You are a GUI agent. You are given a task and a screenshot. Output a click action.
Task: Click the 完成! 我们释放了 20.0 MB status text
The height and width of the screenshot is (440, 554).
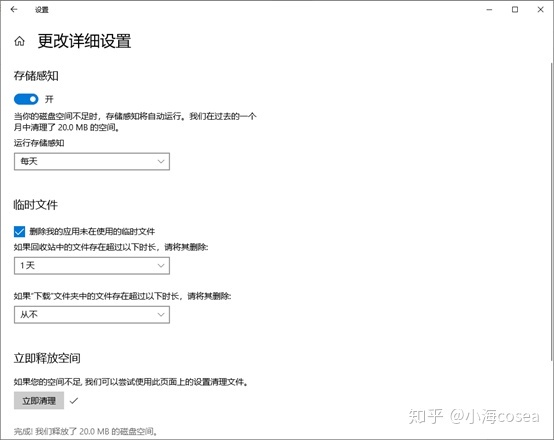tap(86, 431)
